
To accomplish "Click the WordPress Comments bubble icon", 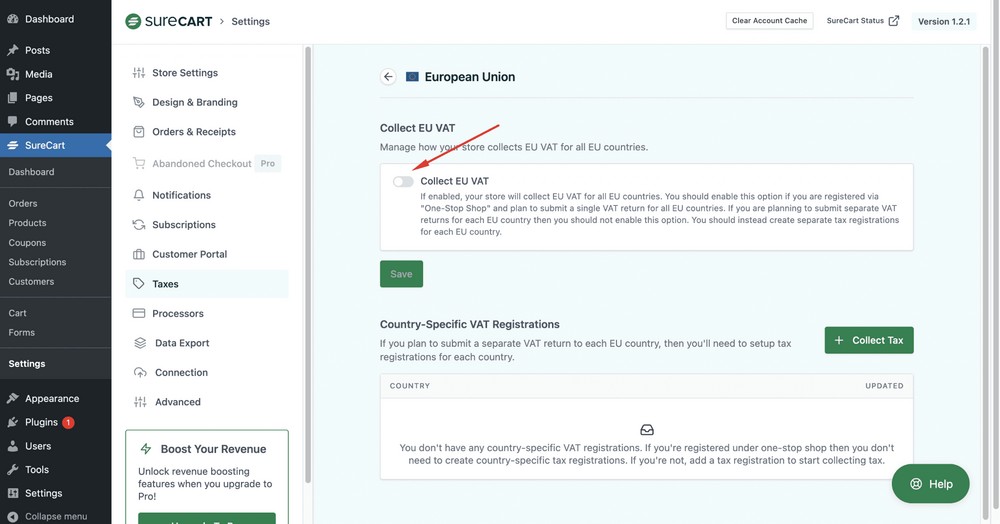I will [12, 121].
